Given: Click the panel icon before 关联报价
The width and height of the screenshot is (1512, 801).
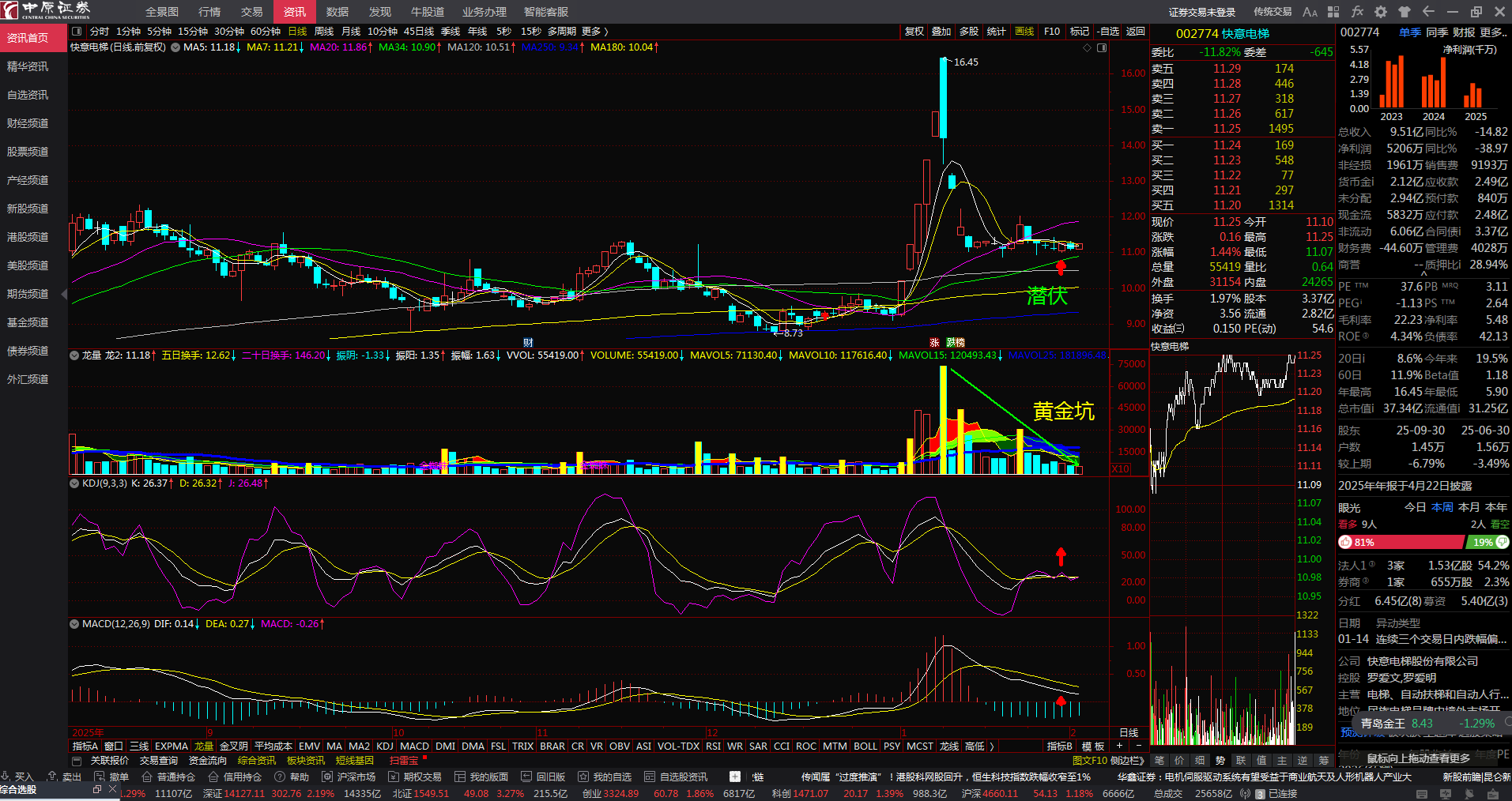Looking at the screenshot, I should click(x=77, y=761).
